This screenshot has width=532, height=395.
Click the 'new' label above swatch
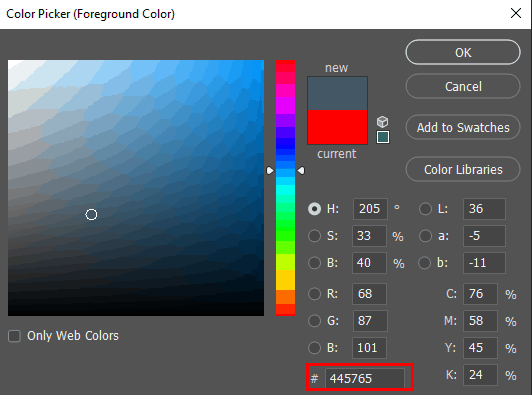point(337,68)
